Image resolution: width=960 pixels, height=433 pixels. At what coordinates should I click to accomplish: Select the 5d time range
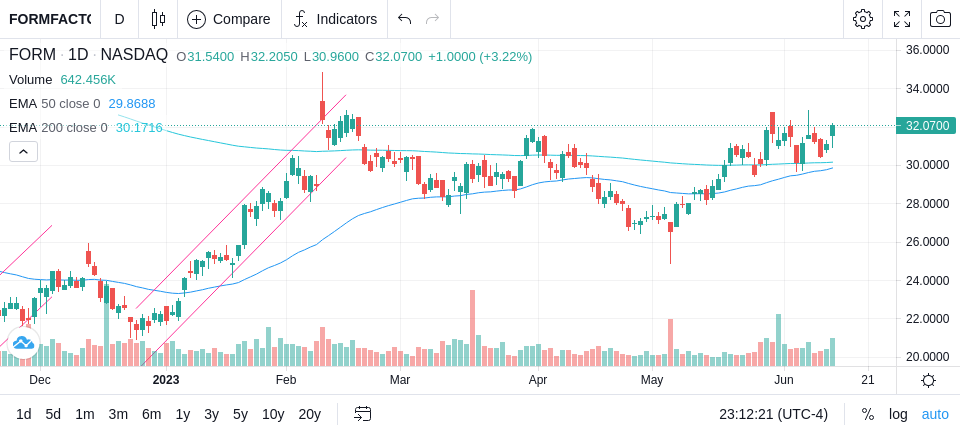[53, 414]
